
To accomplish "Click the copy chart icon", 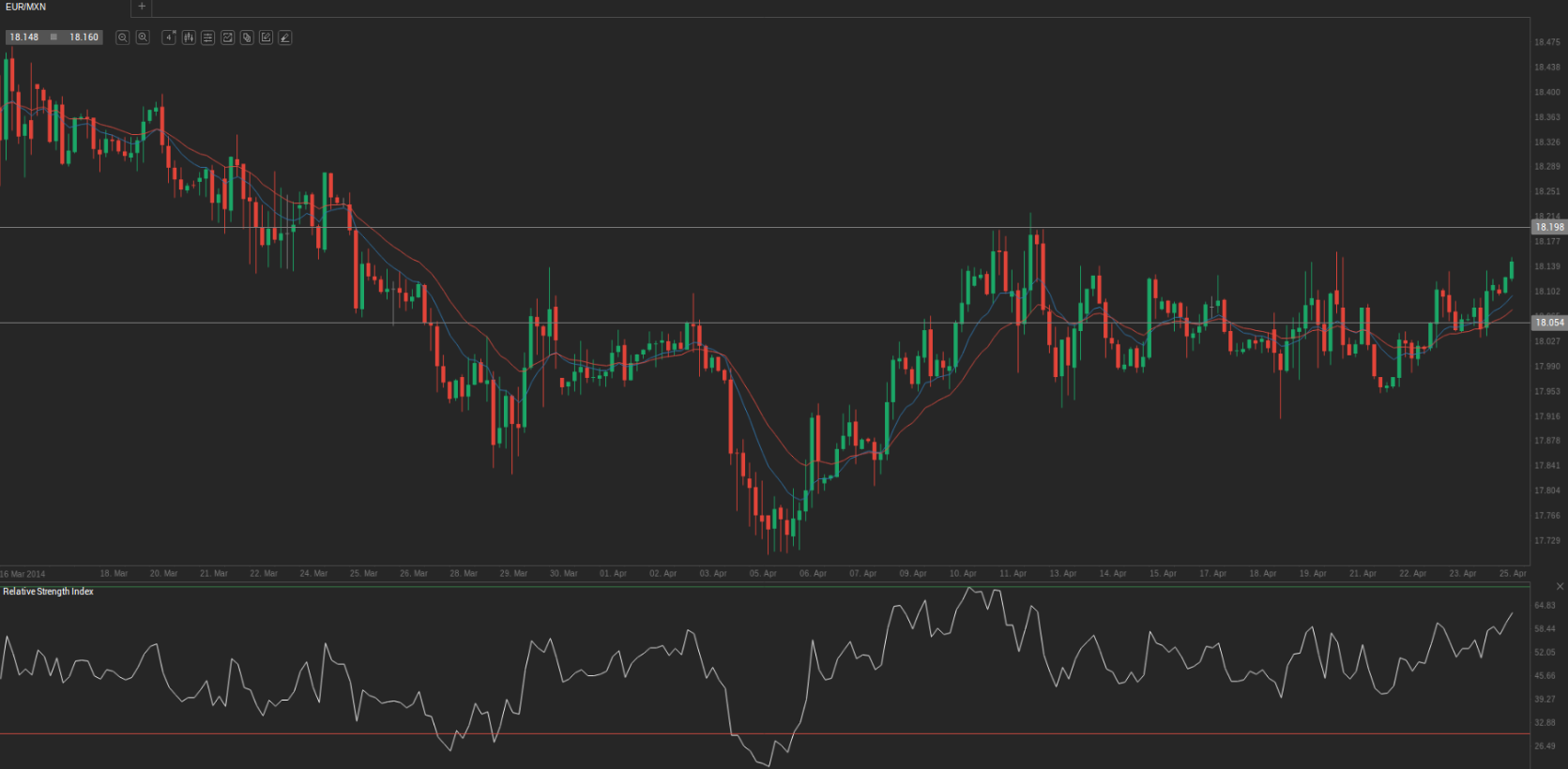I will pos(247,38).
